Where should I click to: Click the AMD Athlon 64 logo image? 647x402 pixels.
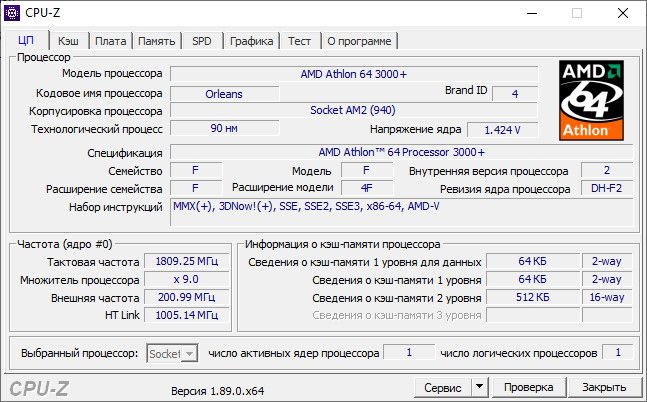[x=591, y=100]
